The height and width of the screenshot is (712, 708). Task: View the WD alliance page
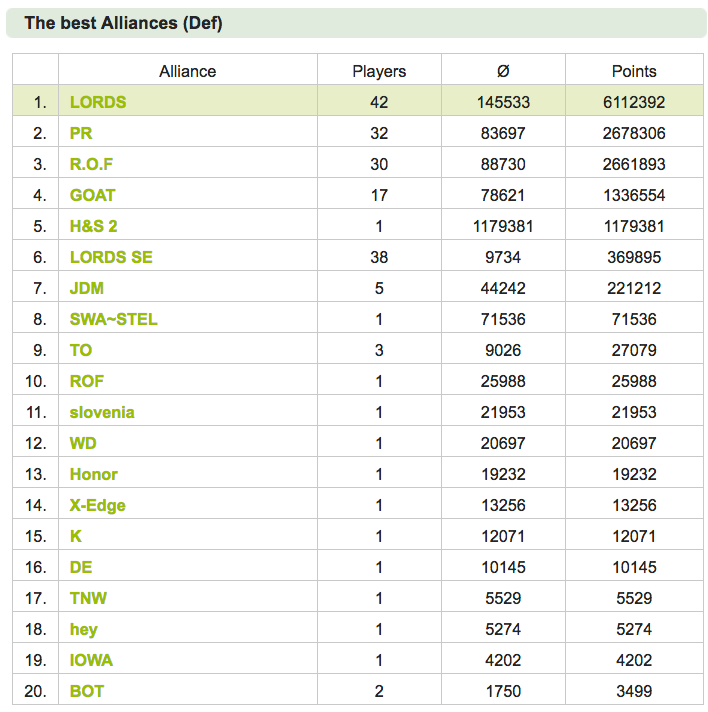tap(83, 443)
